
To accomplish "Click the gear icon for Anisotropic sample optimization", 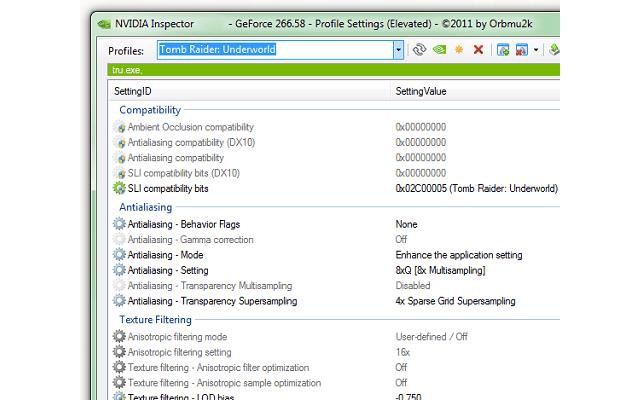I will tap(119, 382).
